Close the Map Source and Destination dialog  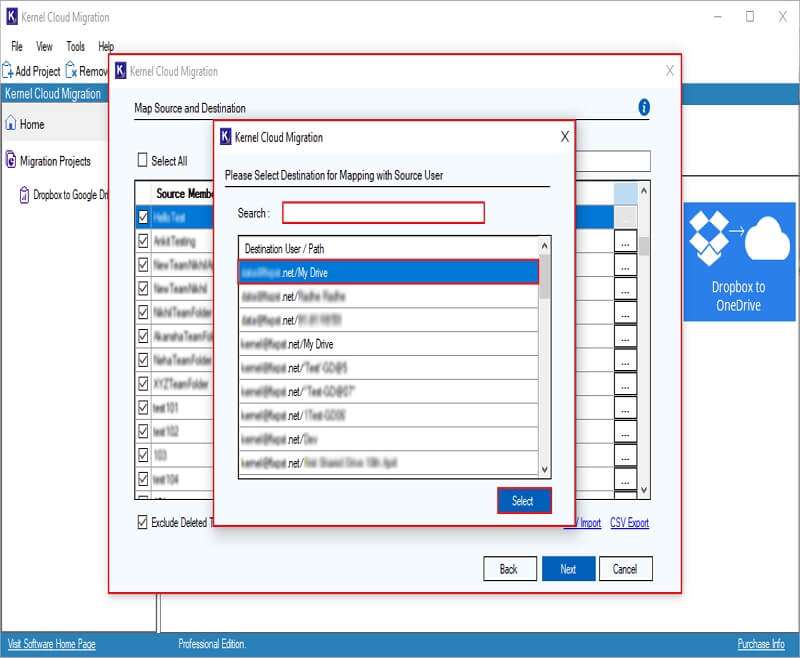click(x=670, y=70)
